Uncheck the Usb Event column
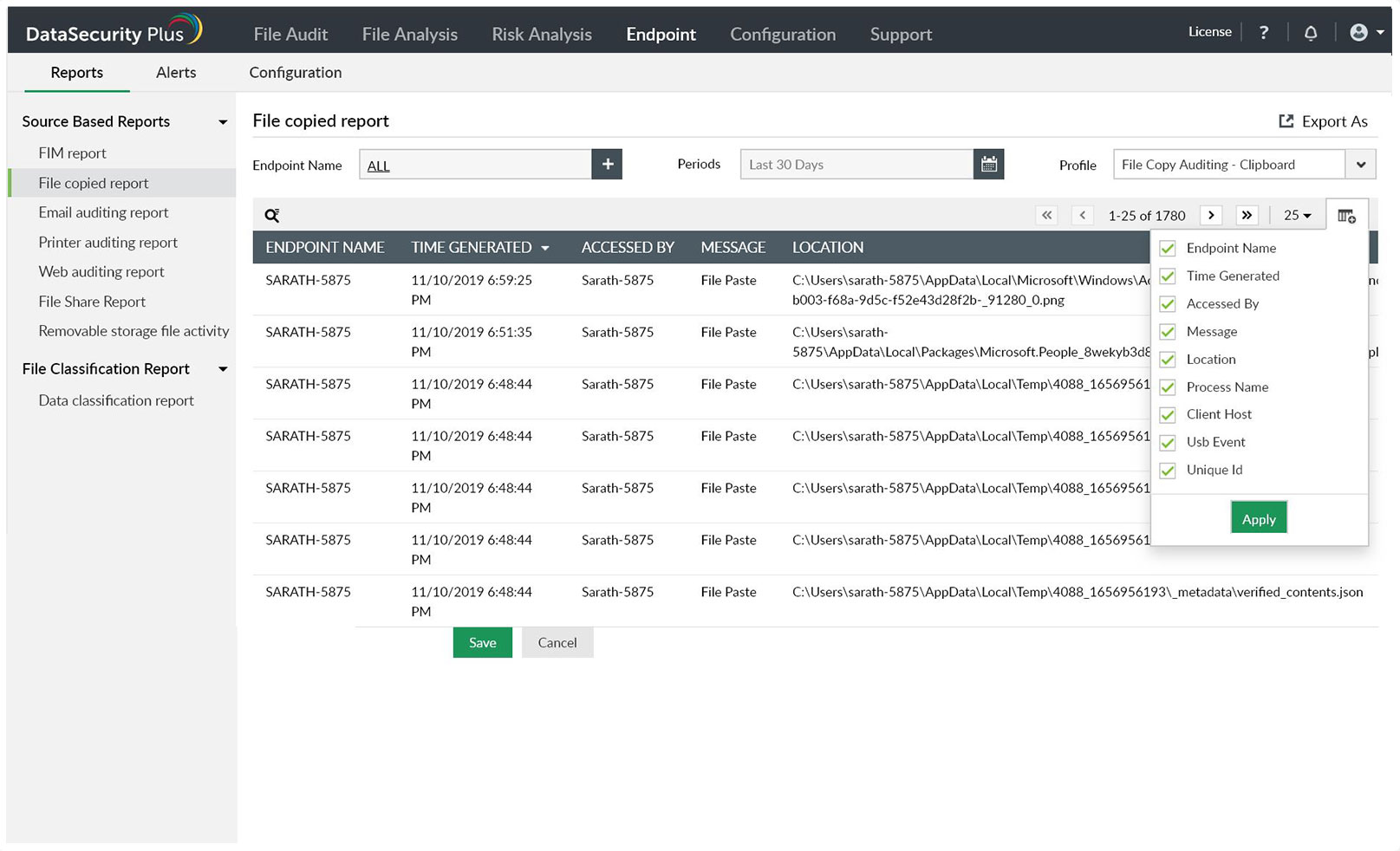The image size is (1400, 851). [1168, 443]
